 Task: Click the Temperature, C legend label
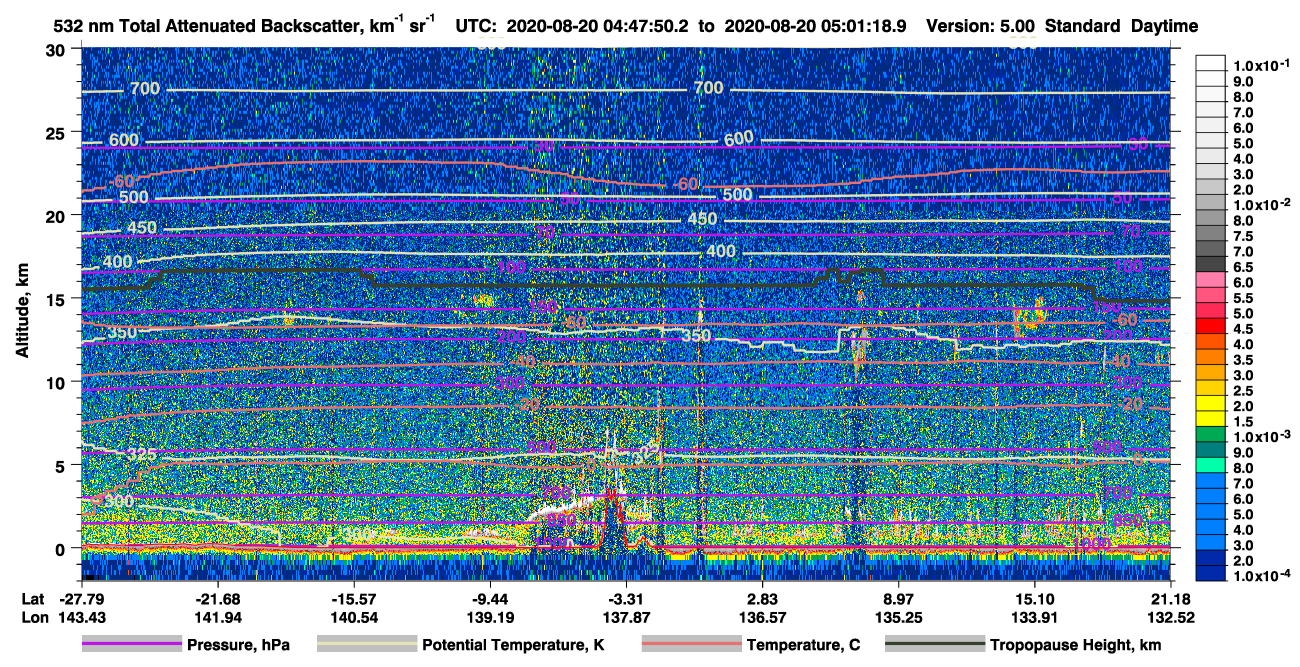(803, 645)
